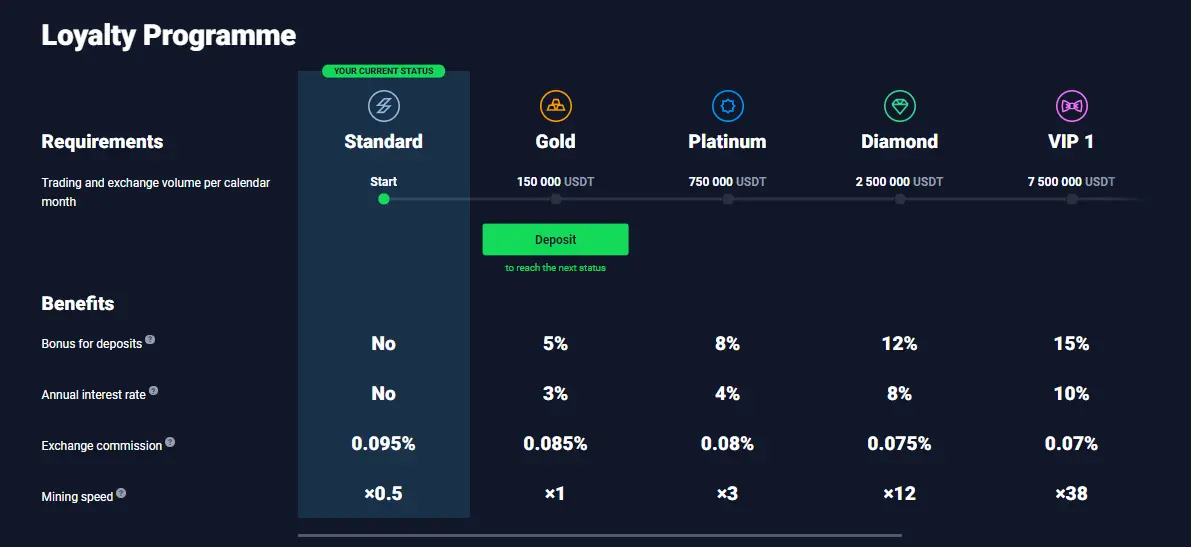Click 'to reach the next status' text

(555, 268)
